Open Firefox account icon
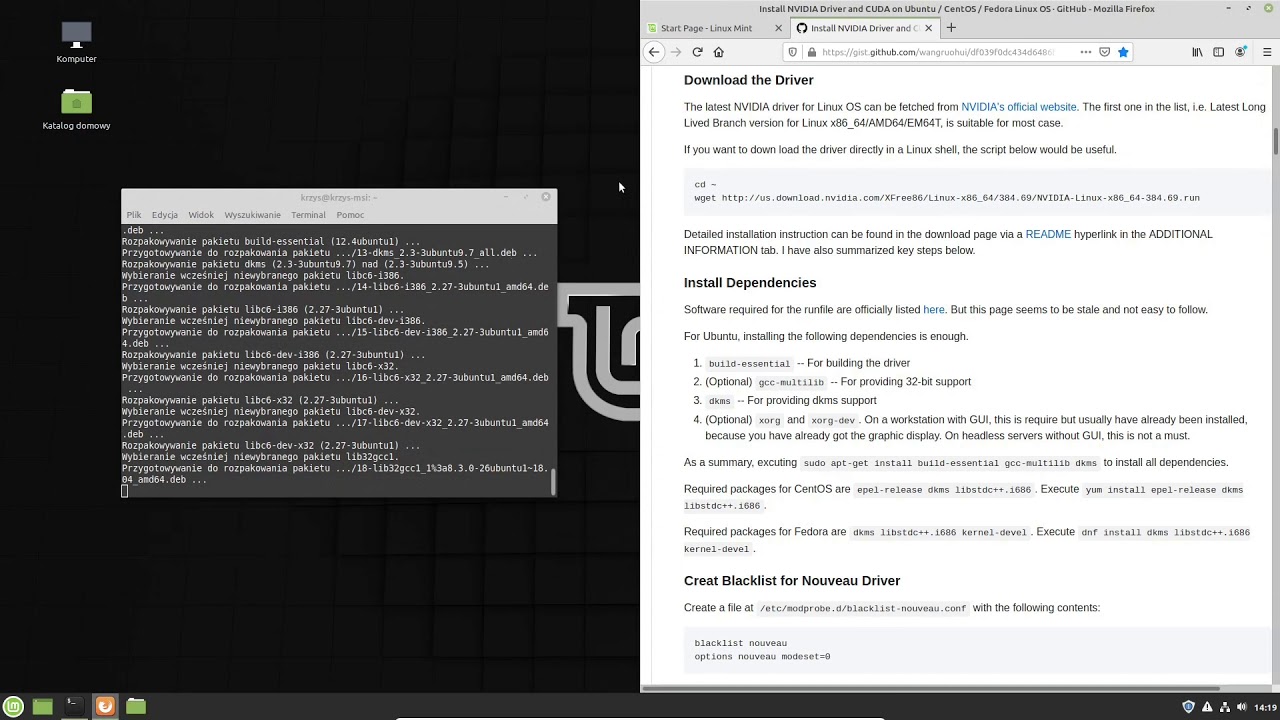This screenshot has width=1280, height=720. click(1240, 52)
